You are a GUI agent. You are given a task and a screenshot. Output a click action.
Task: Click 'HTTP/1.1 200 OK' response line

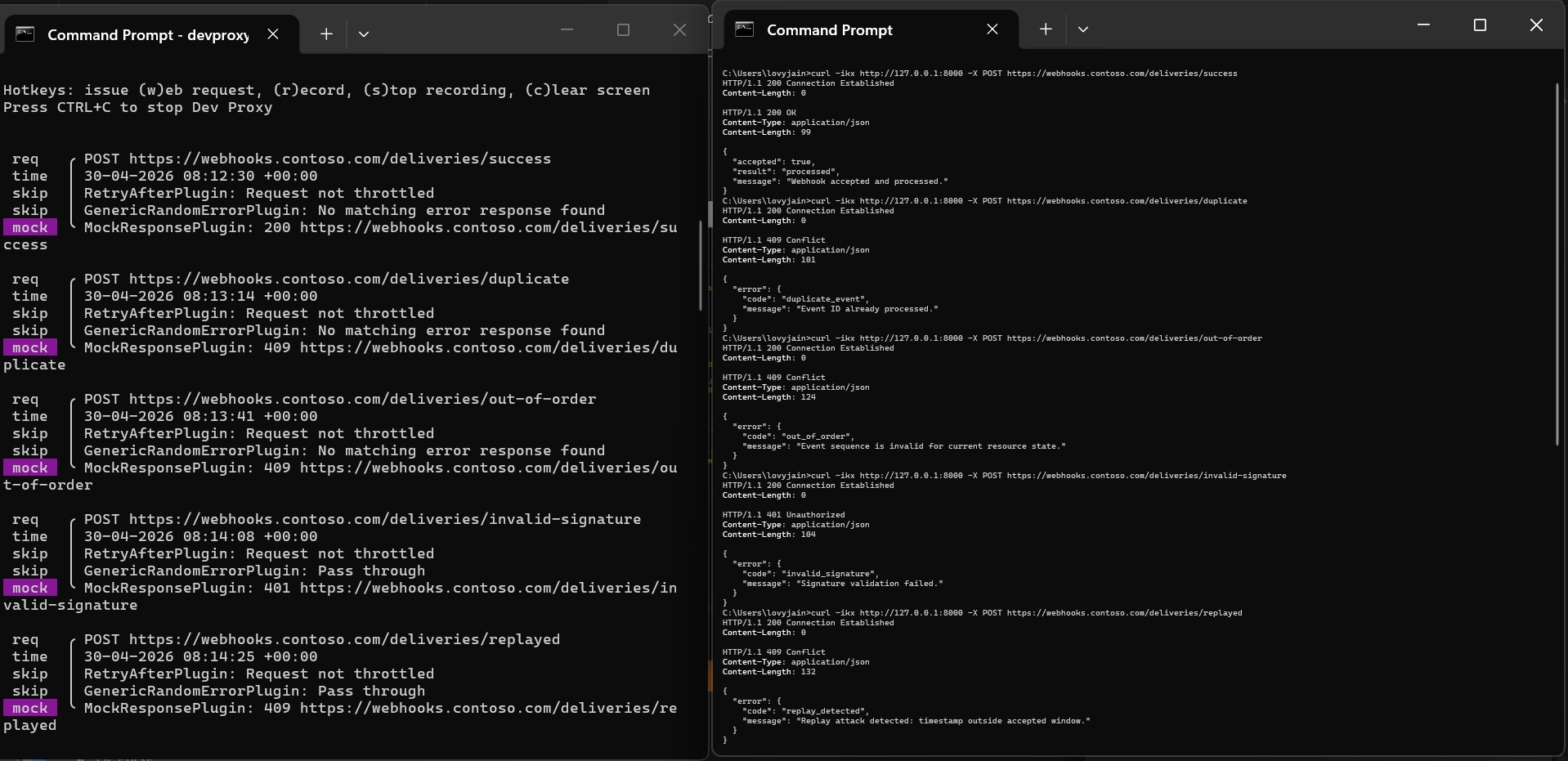759,113
